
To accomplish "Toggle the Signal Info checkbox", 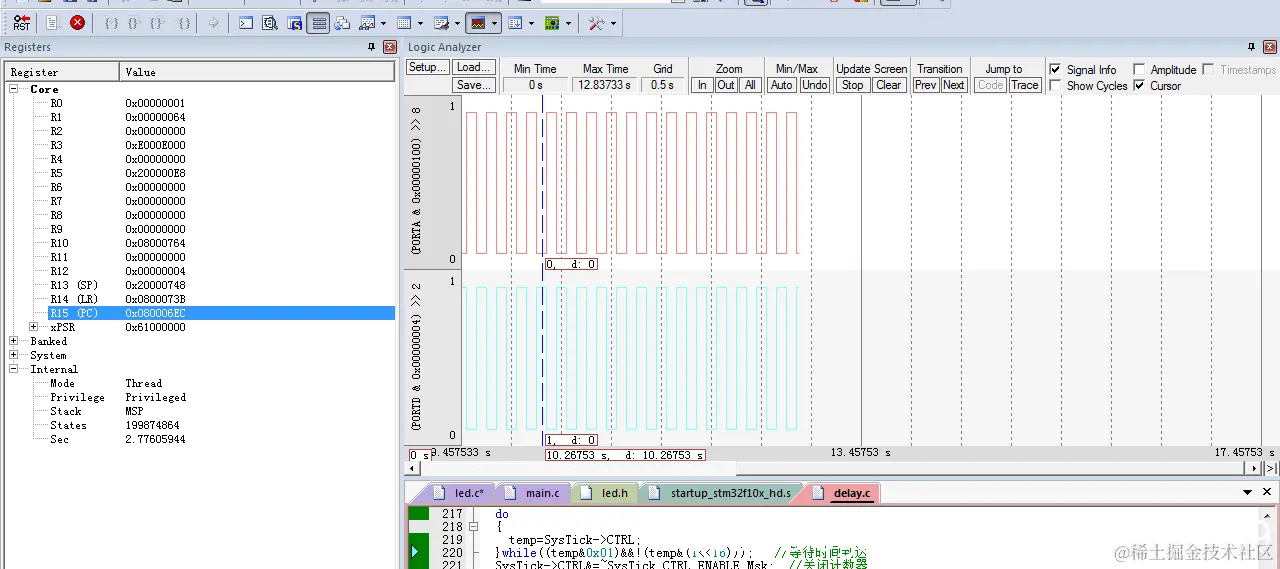I will click(1055, 70).
